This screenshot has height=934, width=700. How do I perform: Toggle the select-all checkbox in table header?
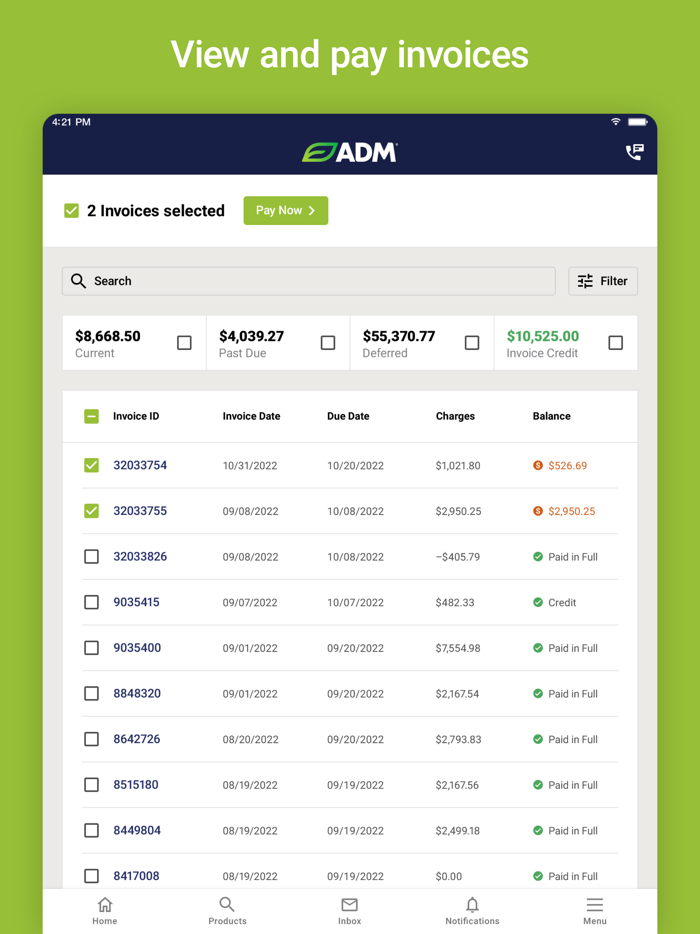[91, 416]
